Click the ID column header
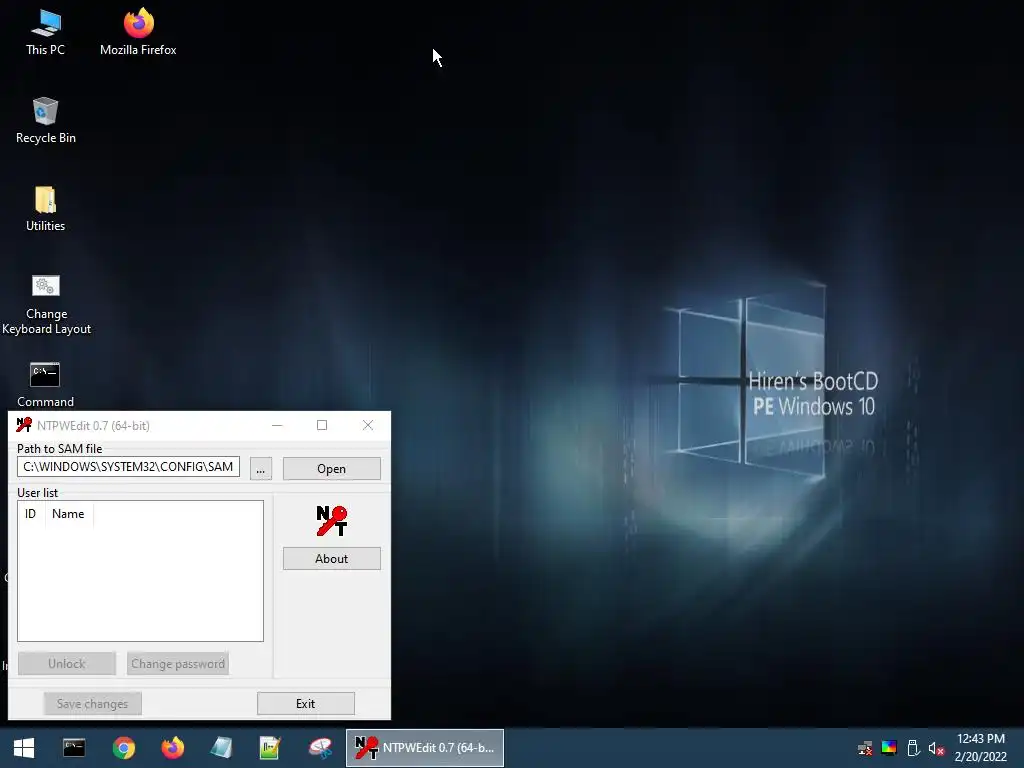 click(31, 514)
